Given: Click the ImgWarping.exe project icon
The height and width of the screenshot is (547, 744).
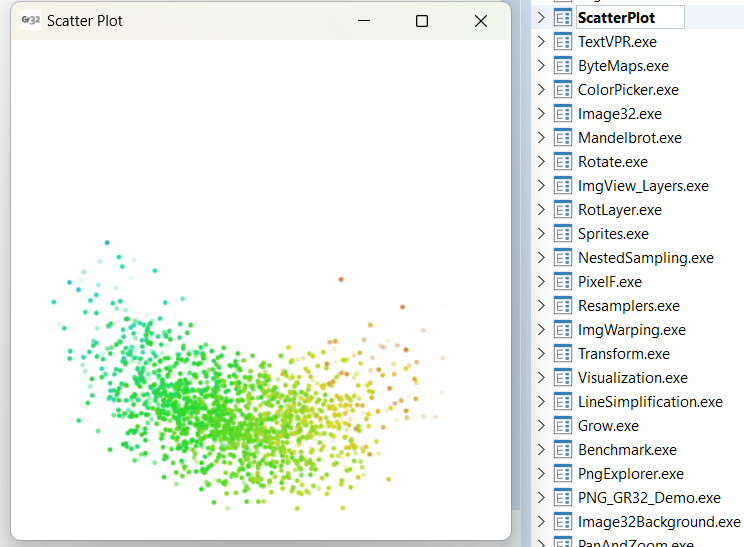Looking at the screenshot, I should pyautogui.click(x=563, y=330).
